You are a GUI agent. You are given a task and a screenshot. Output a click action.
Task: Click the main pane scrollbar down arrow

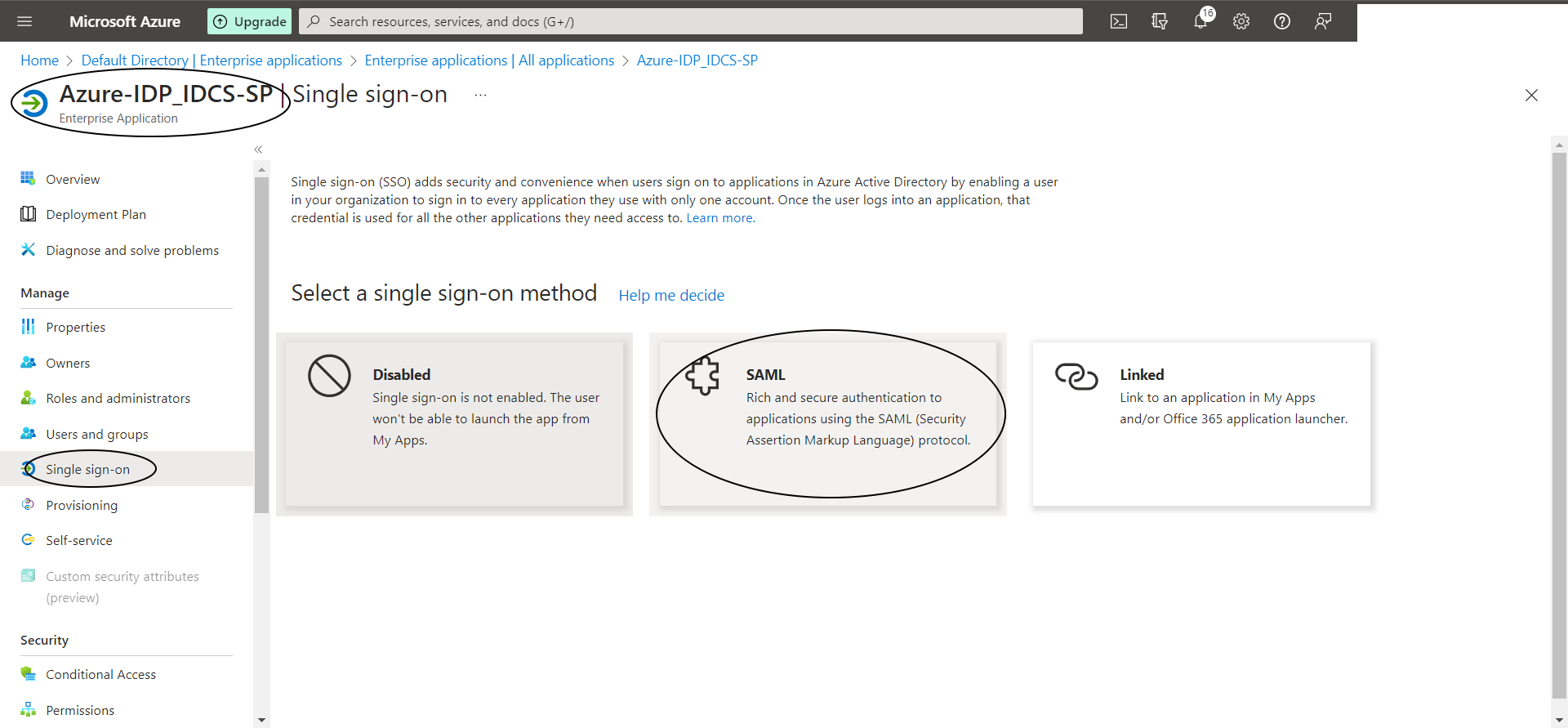(x=1559, y=720)
